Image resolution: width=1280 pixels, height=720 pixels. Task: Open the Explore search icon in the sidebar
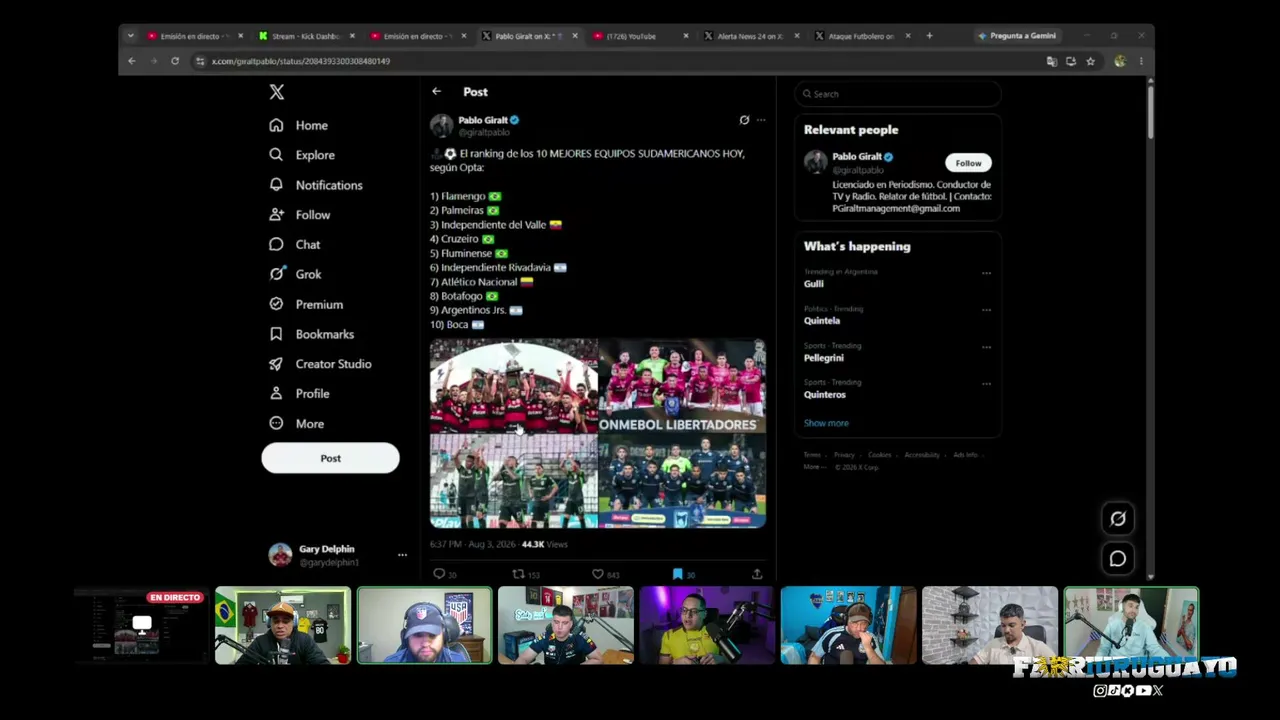pyautogui.click(x=276, y=155)
